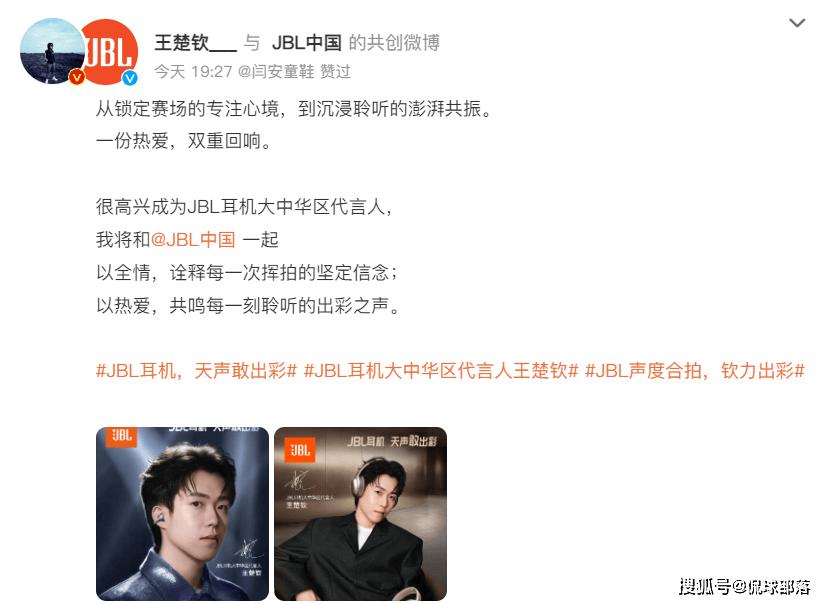Click the orange V verification badge
Viewport: 827px width, 604px height.
click(x=77, y=77)
